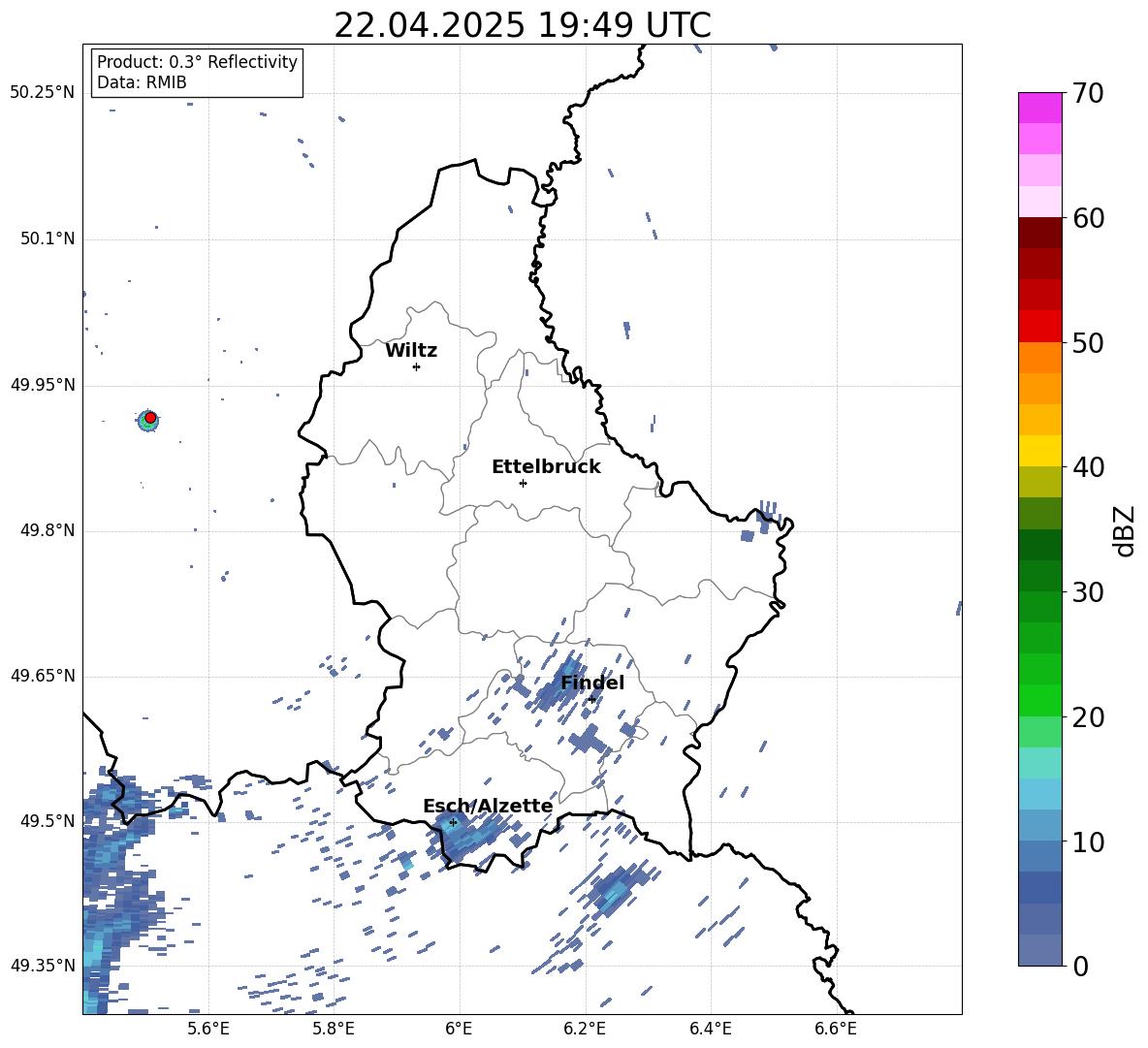The image size is (1148, 1048).
Task: Click the Esch/Alzette city label
Action: [x=488, y=806]
